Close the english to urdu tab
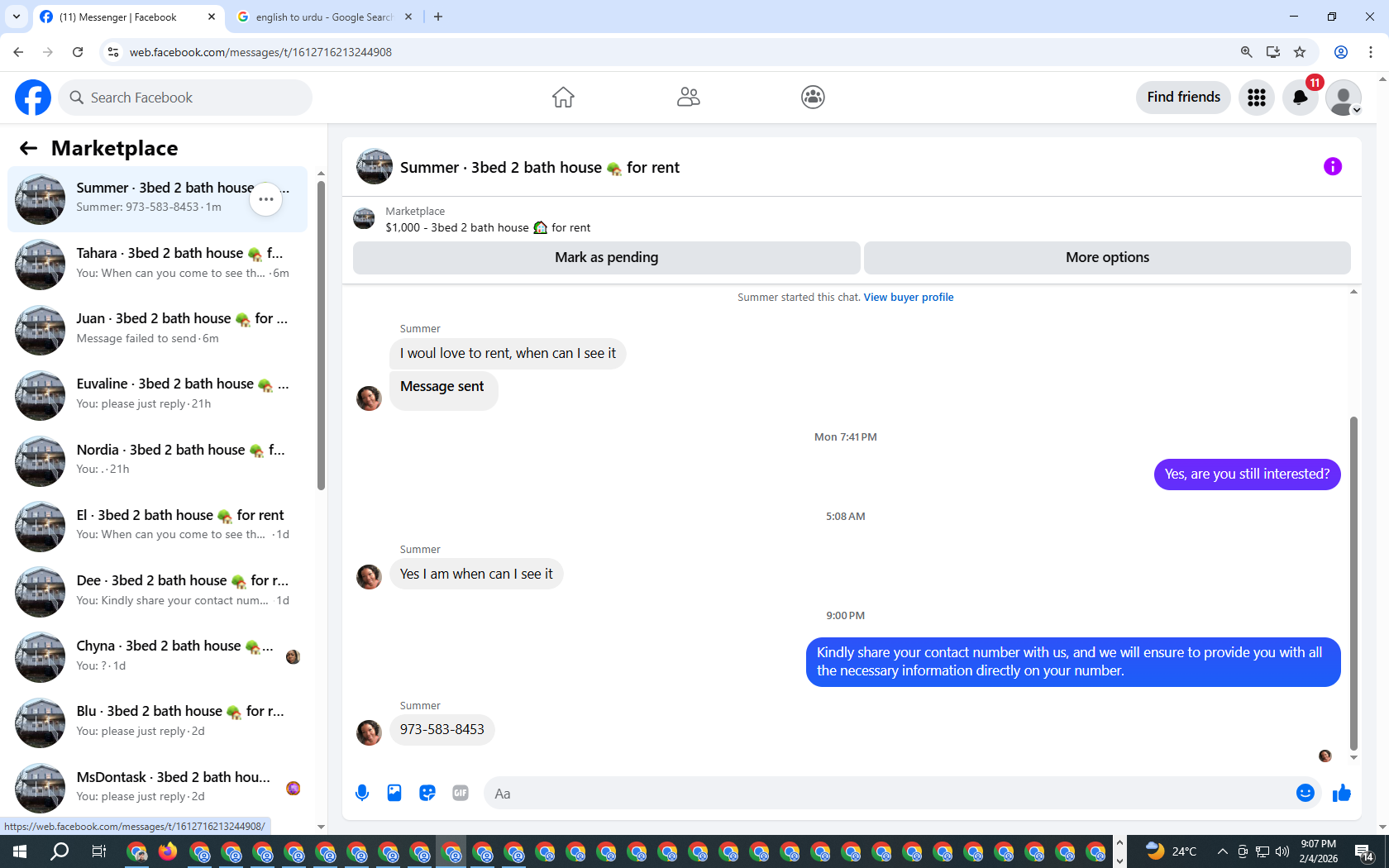 408,17
